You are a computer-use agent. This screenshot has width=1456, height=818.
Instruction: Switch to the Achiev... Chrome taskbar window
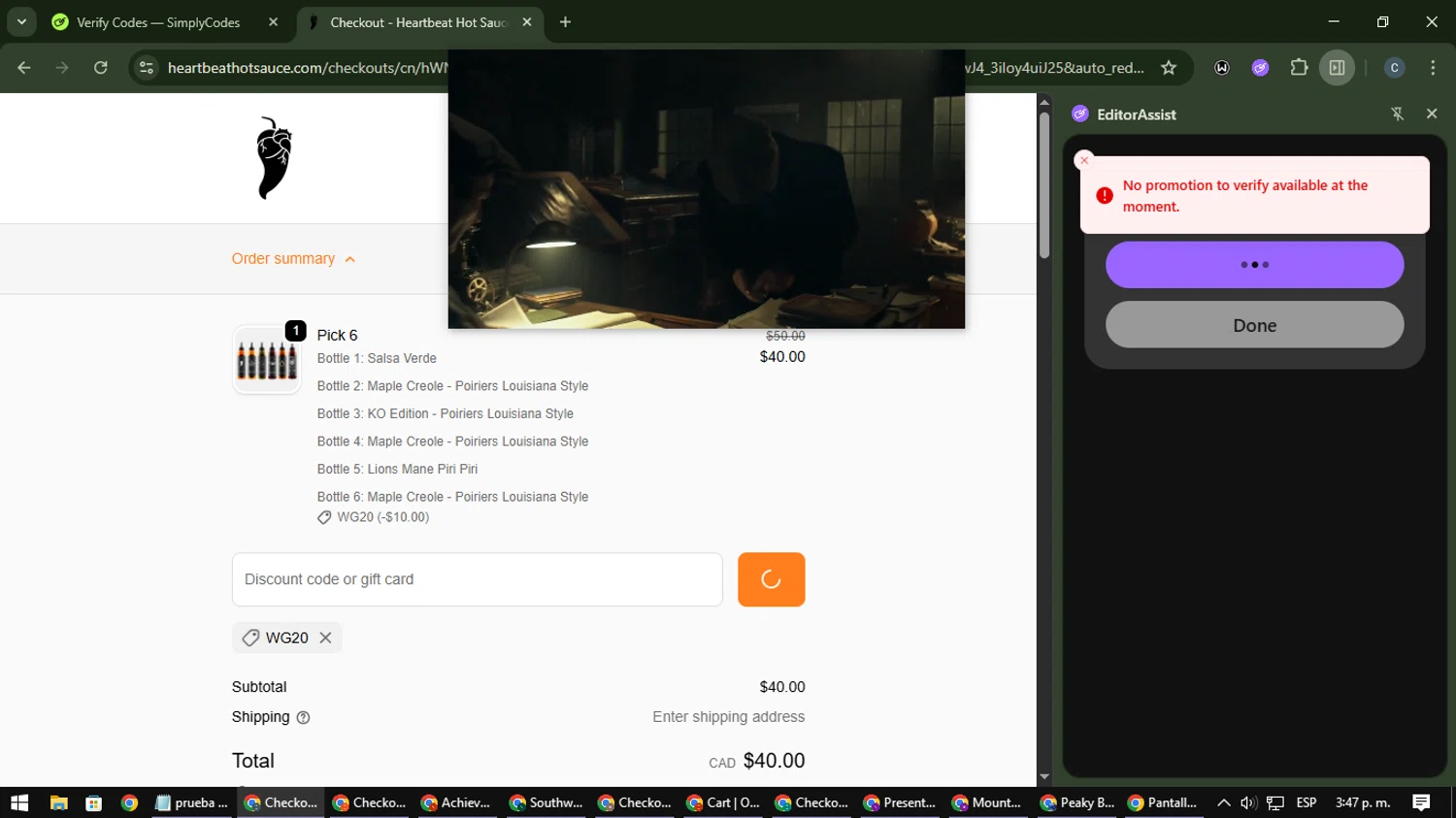(456, 802)
